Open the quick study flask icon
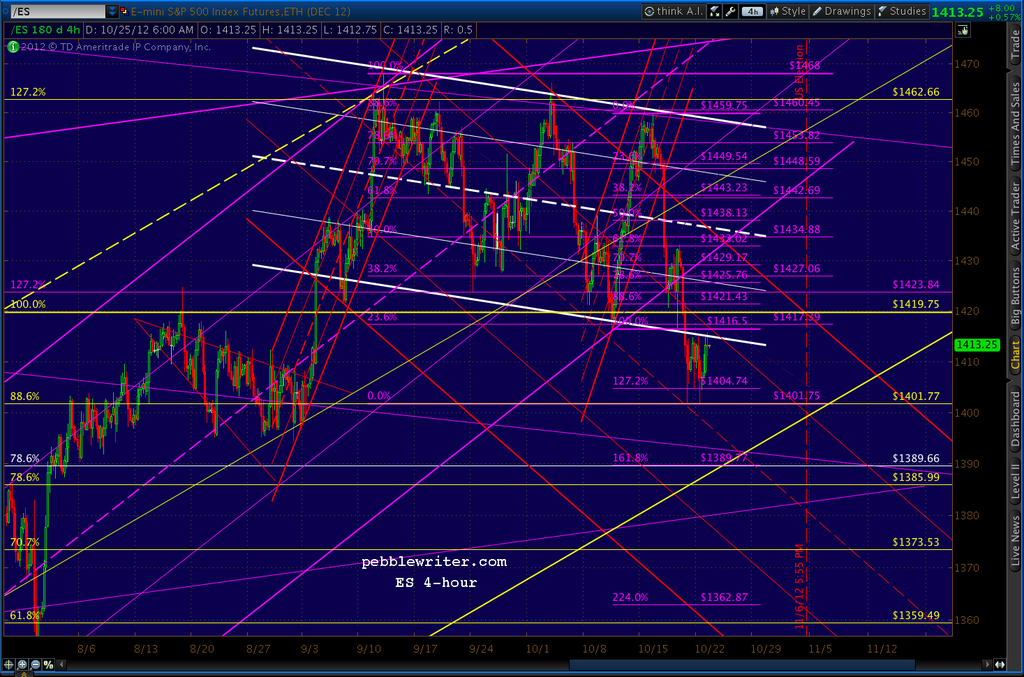Viewport: 1024px width, 677px height. tap(715, 11)
